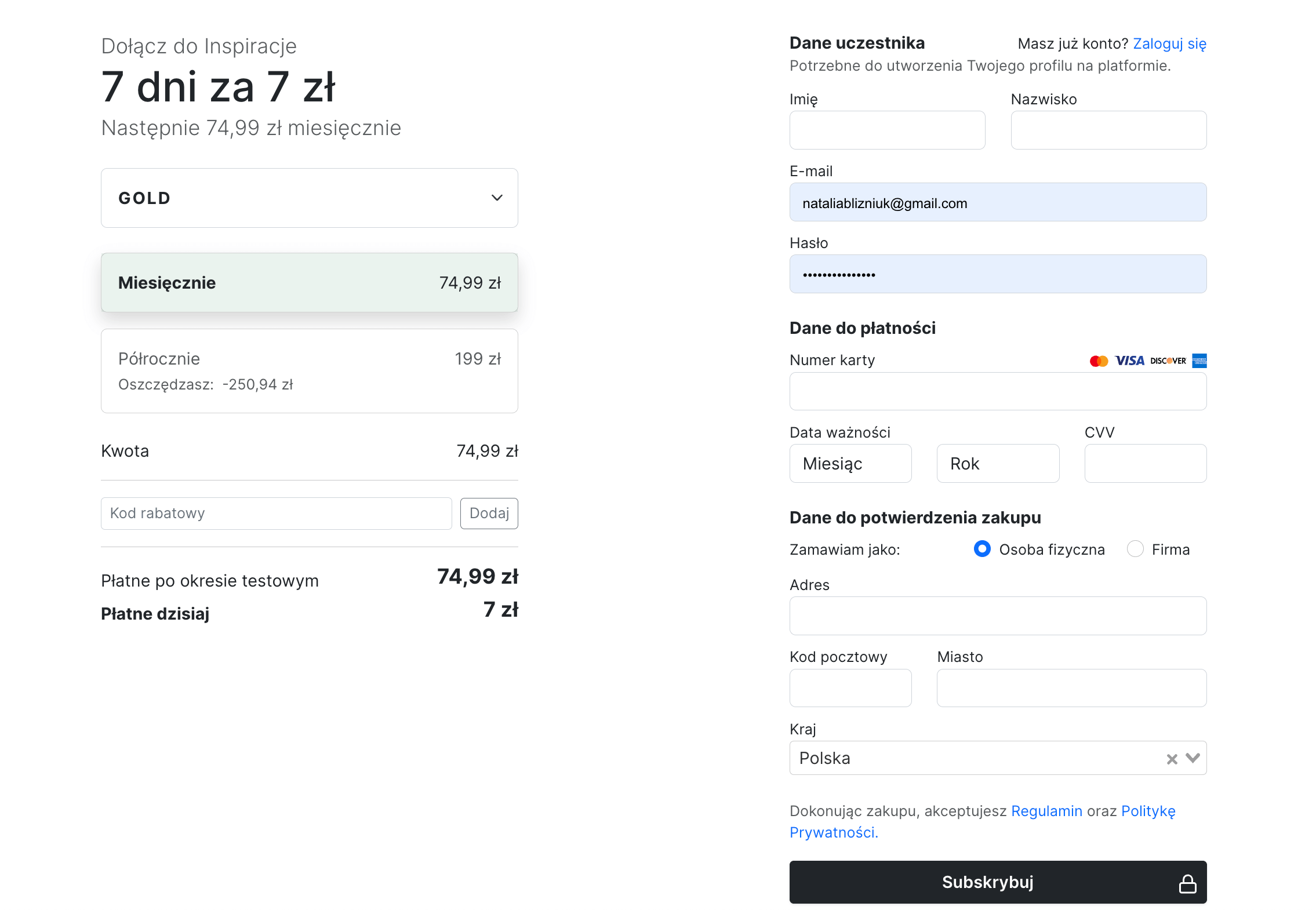Image resolution: width=1316 pixels, height=910 pixels.
Task: Click the VISA card logo
Action: click(x=1129, y=361)
